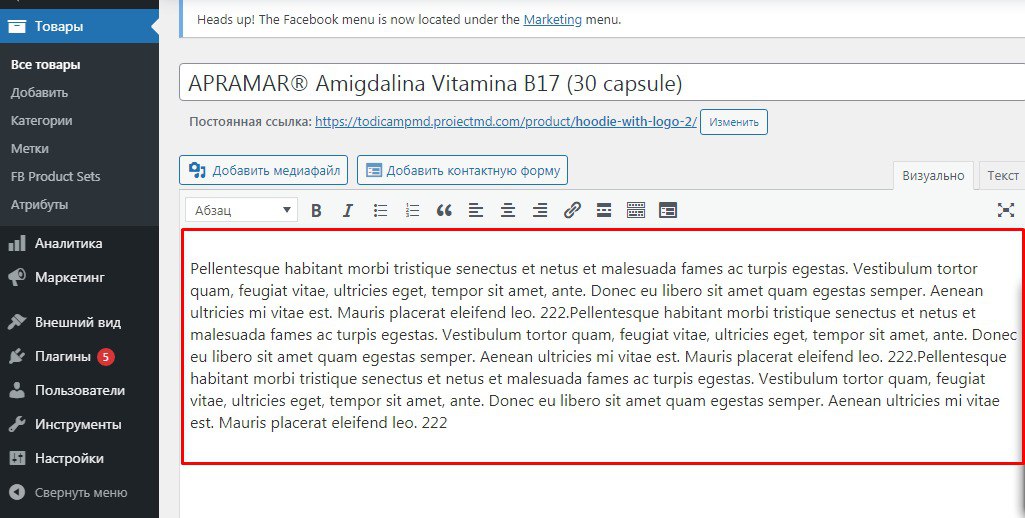Insert a numbered list
This screenshot has width=1025, height=518.
412,210
